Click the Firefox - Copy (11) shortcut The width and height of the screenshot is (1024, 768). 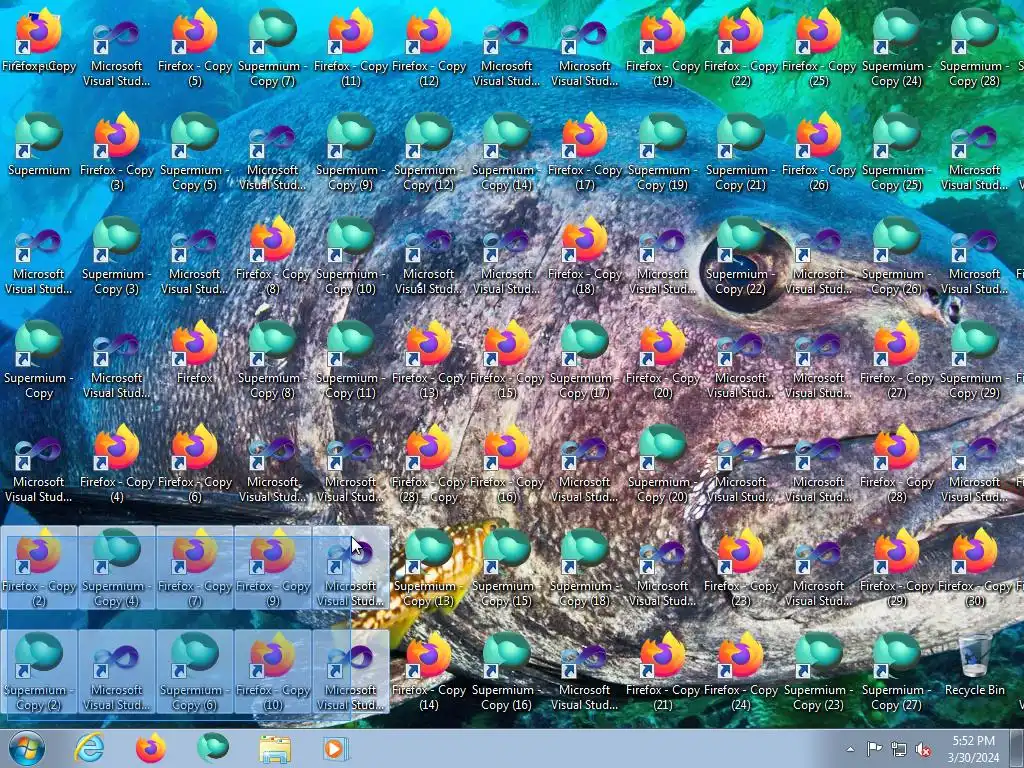[351, 48]
